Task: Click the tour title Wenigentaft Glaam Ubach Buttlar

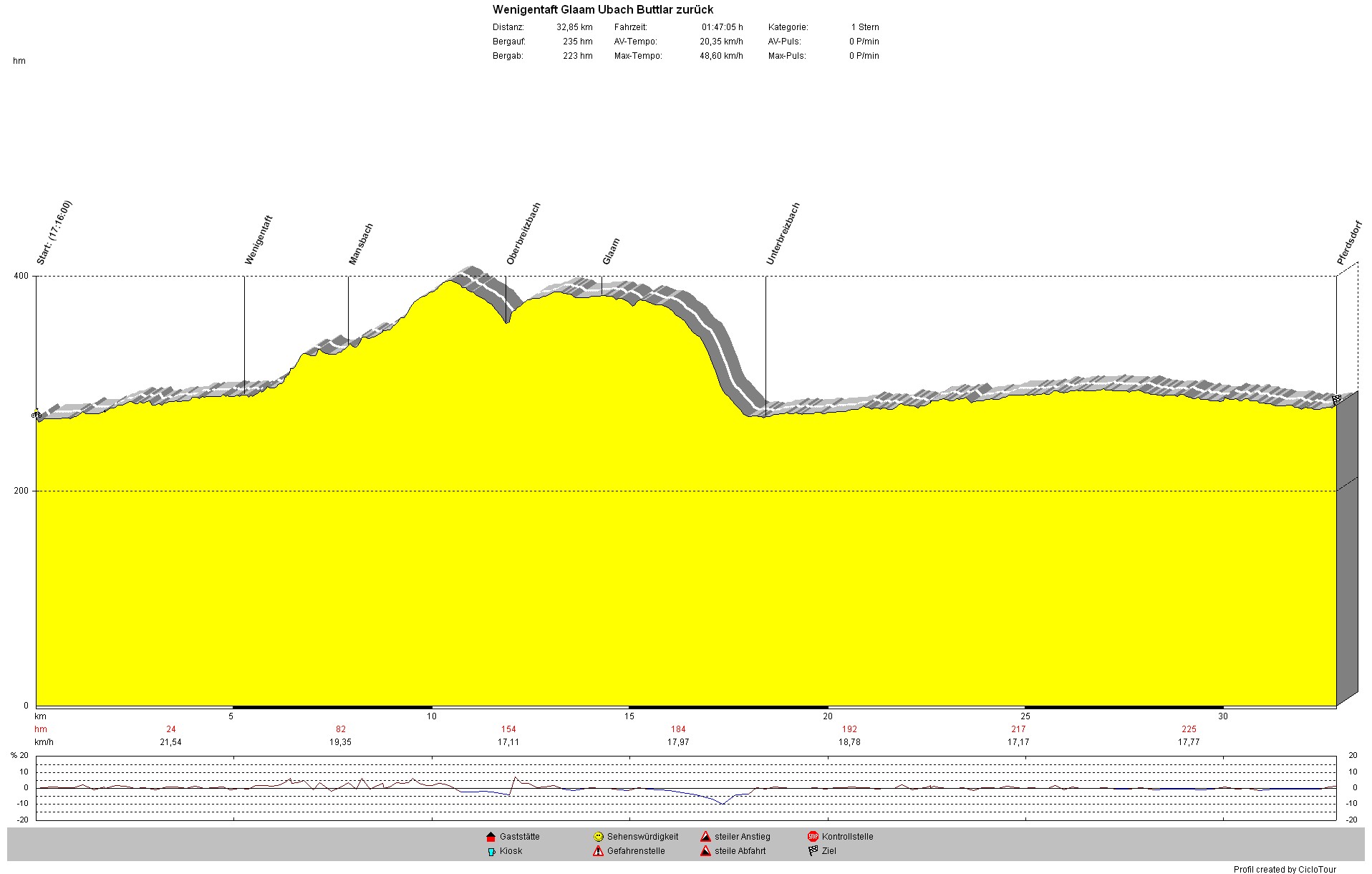Action: click(x=603, y=10)
